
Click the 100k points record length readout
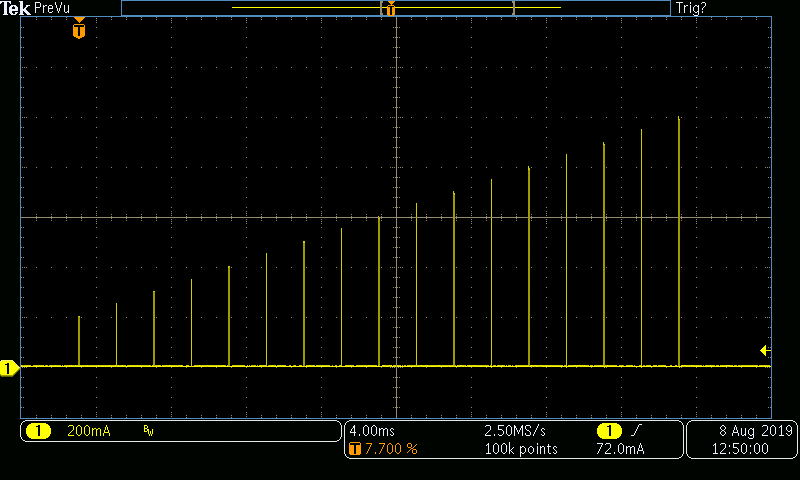(x=521, y=449)
